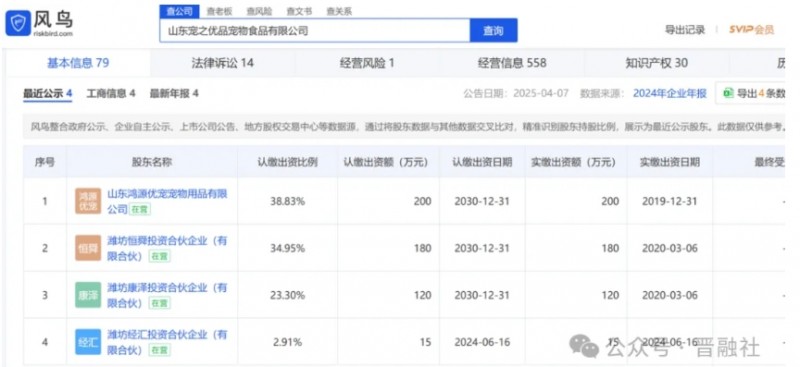Select the 查关系 search tab
Screen dimensions: 800x367
tap(339, 11)
